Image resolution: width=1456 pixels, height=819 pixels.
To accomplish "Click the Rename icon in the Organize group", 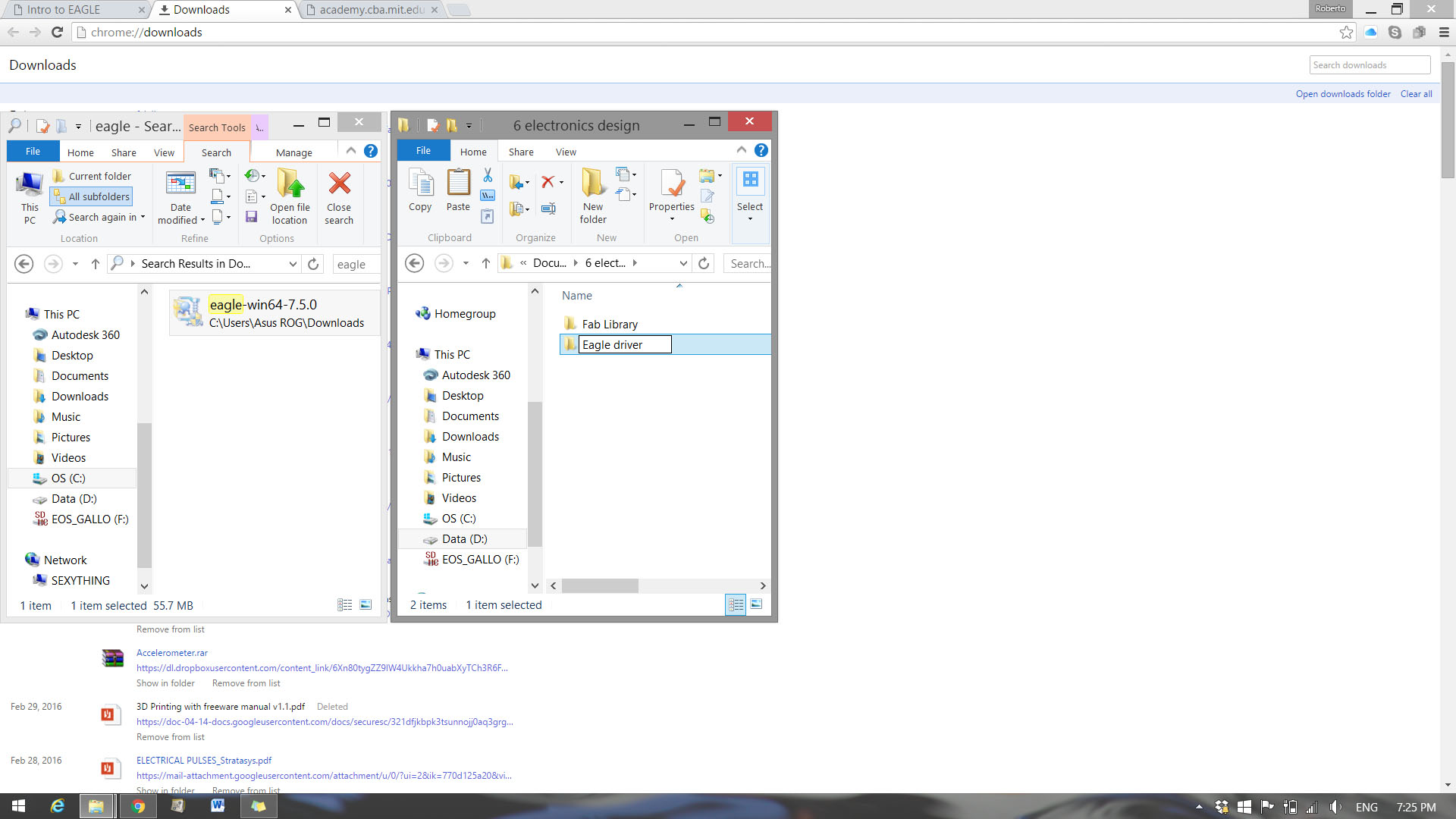I will [x=548, y=208].
